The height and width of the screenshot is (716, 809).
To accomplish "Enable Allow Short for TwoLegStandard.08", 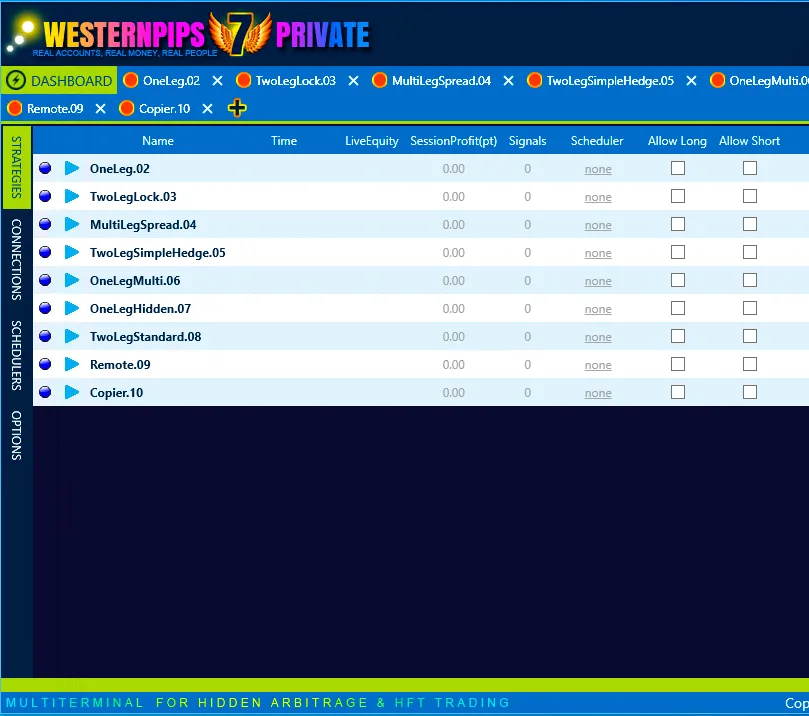I will (x=750, y=336).
